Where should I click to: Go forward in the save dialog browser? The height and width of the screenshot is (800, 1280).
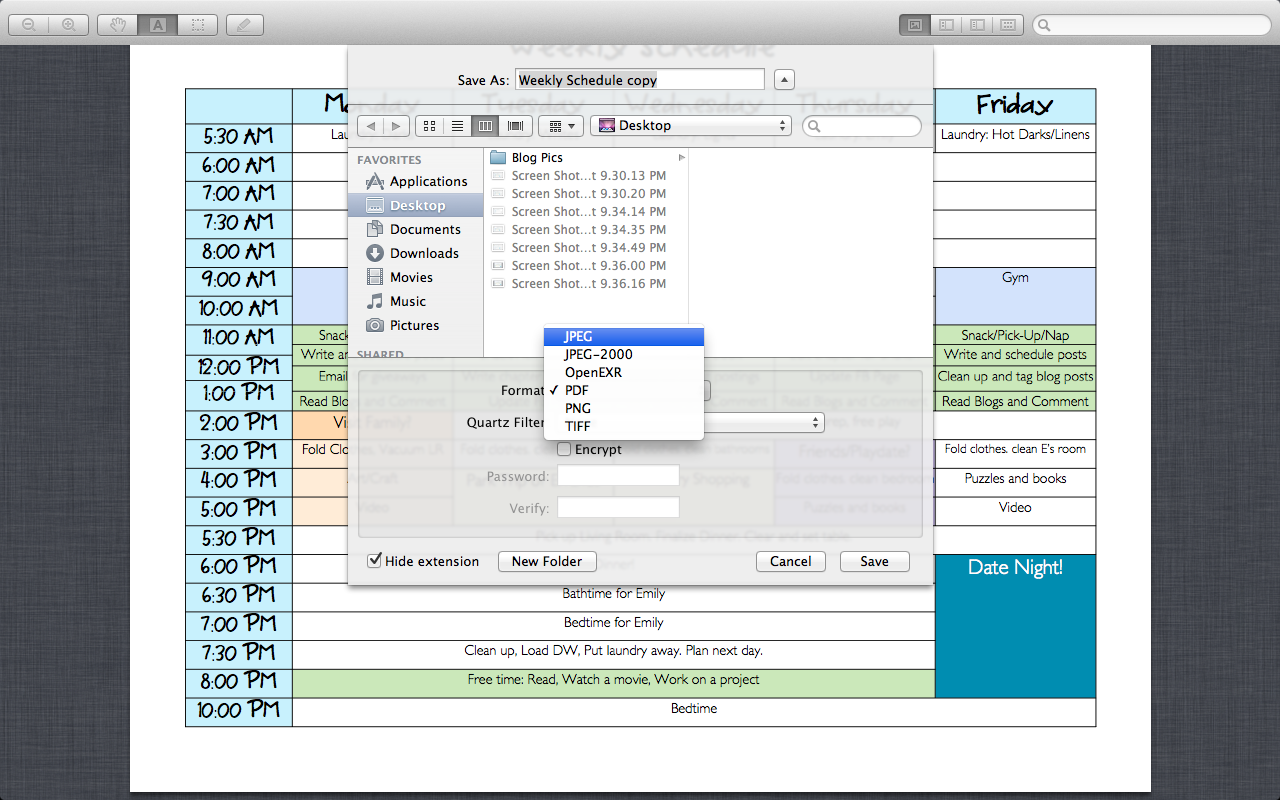(x=397, y=126)
